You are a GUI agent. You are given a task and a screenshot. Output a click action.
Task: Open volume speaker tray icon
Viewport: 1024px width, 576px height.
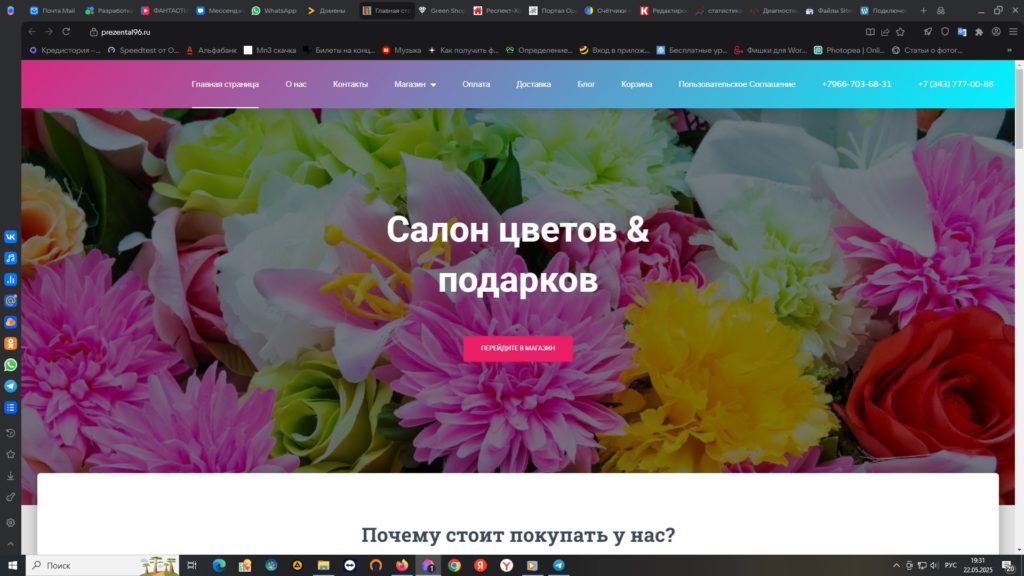coord(934,566)
